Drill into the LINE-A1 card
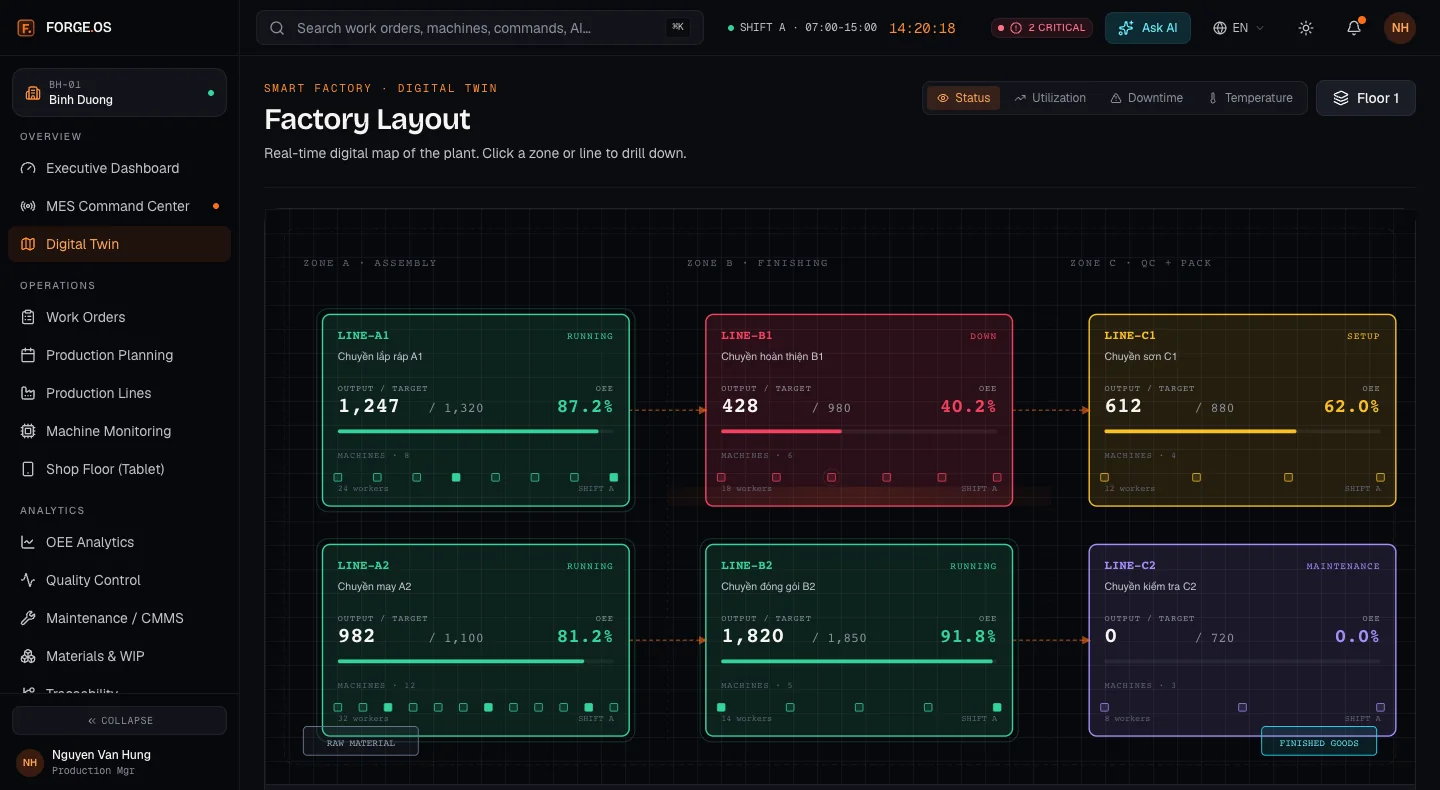Screen dimensions: 1440x790 click(476, 410)
